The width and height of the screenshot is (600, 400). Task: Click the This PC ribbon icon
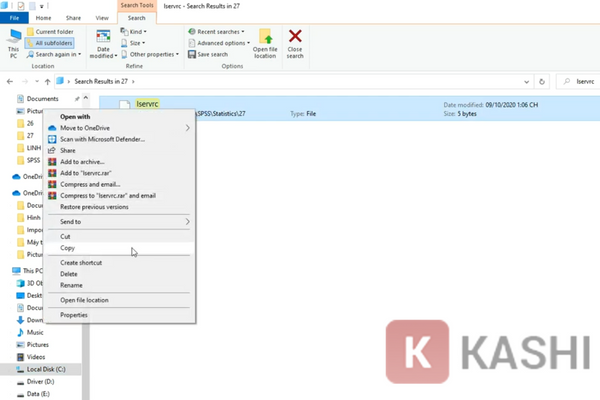click(13, 39)
